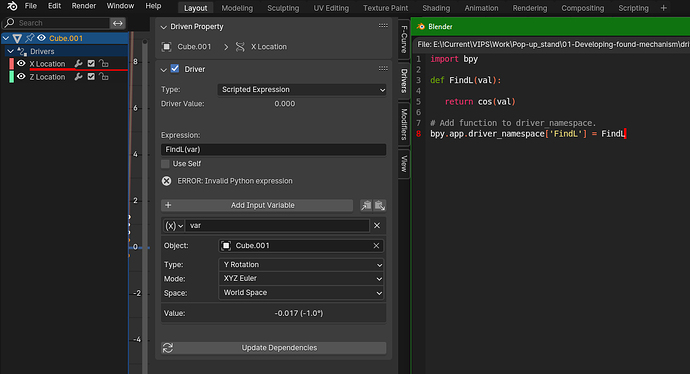690x374 pixels.
Task: Collapse the Cube.001 channel tree
Action: coord(6,38)
